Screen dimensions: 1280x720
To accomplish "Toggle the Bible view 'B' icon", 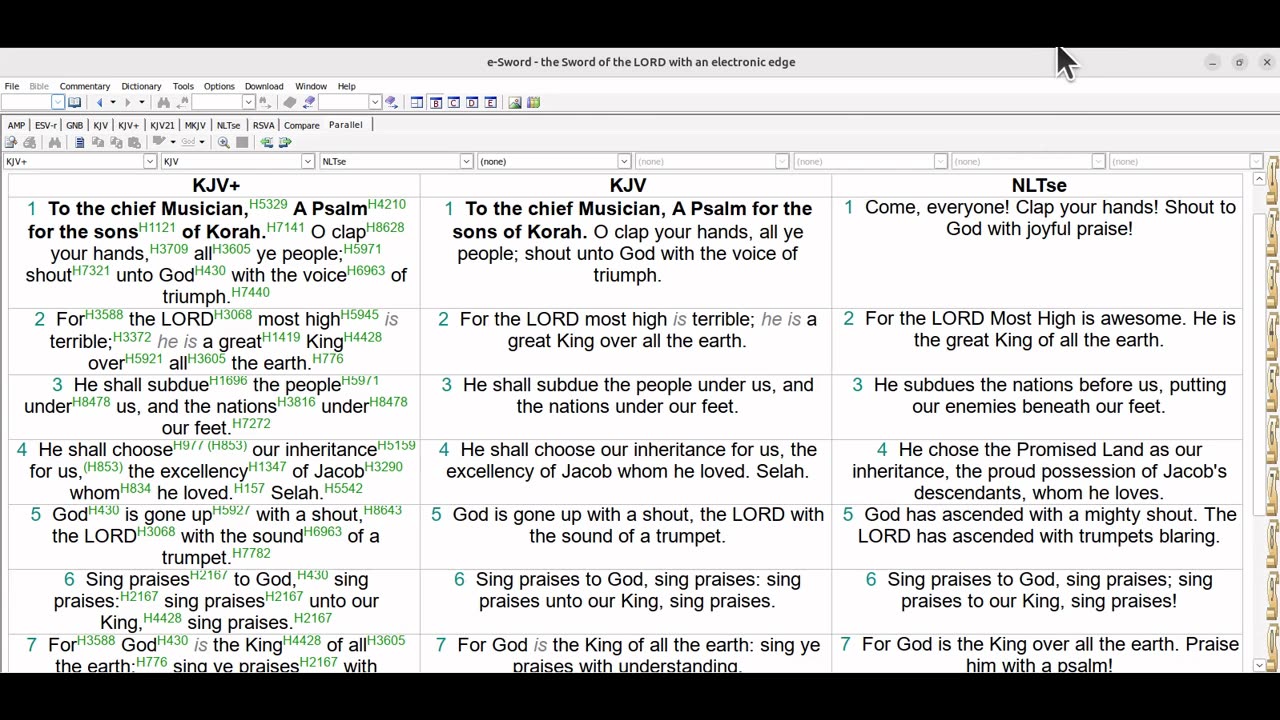I will click(436, 102).
